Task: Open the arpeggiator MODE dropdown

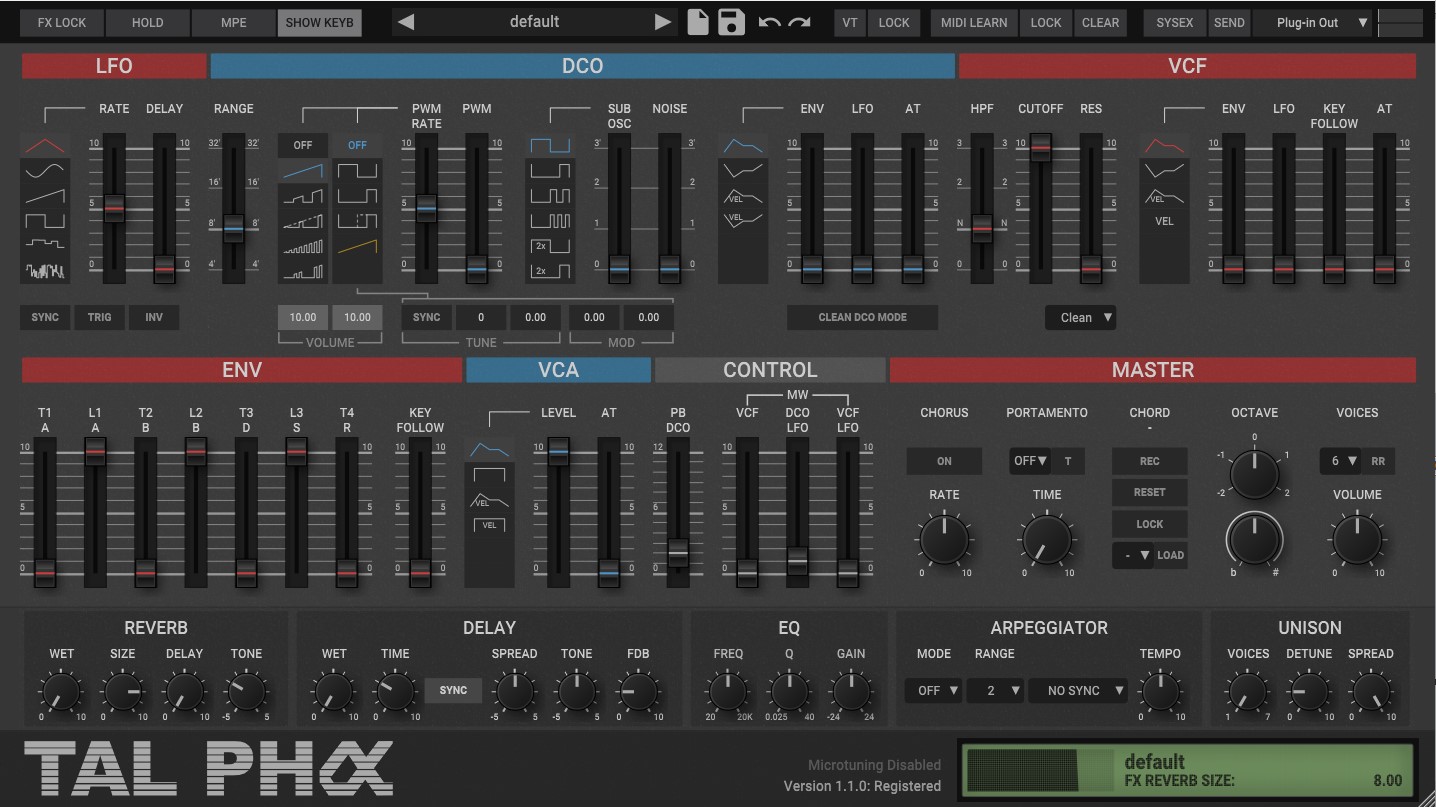Action: tap(934, 690)
